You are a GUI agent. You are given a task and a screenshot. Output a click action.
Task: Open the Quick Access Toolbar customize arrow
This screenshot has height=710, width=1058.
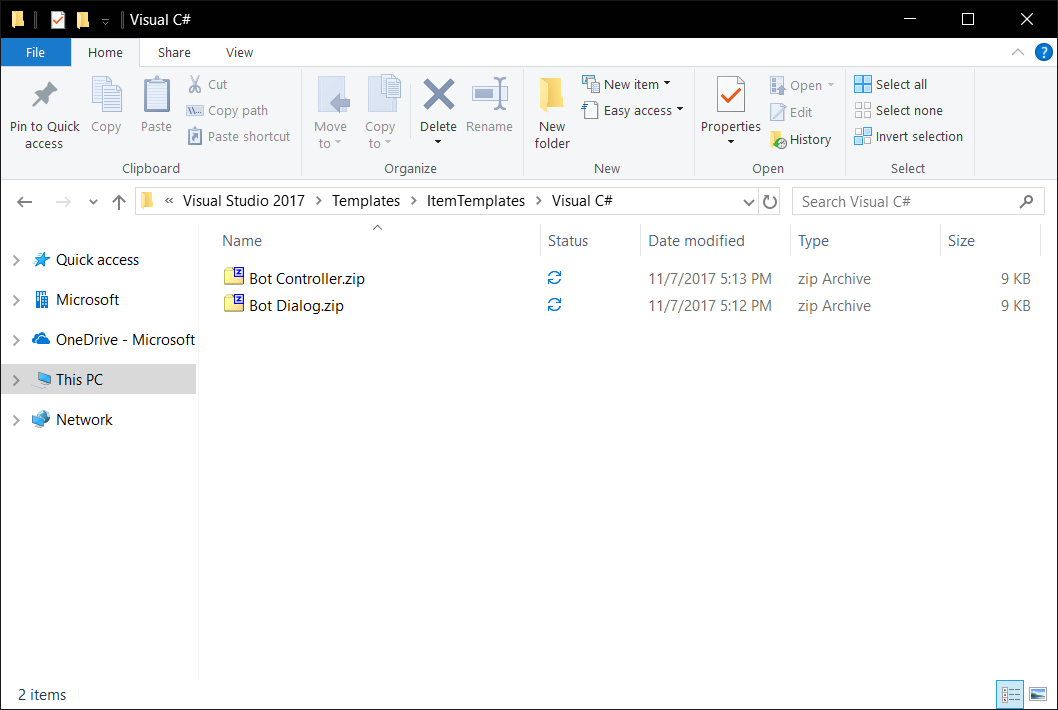pos(105,21)
